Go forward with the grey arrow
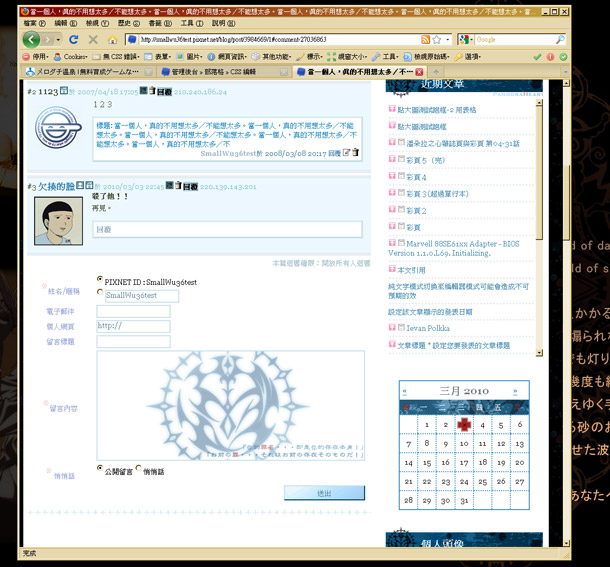The width and height of the screenshot is (610, 567). (x=48, y=40)
